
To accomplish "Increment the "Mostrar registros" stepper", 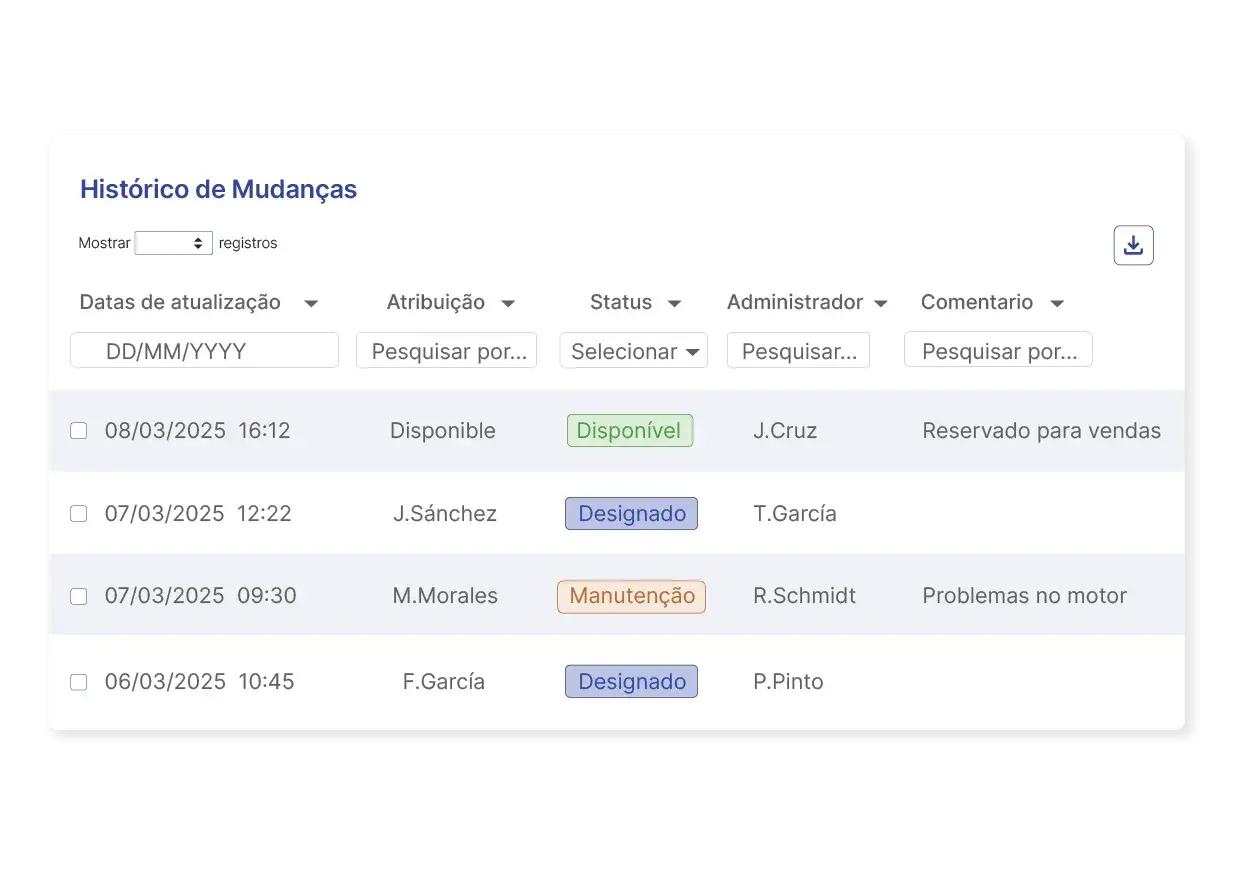I will click(198, 237).
